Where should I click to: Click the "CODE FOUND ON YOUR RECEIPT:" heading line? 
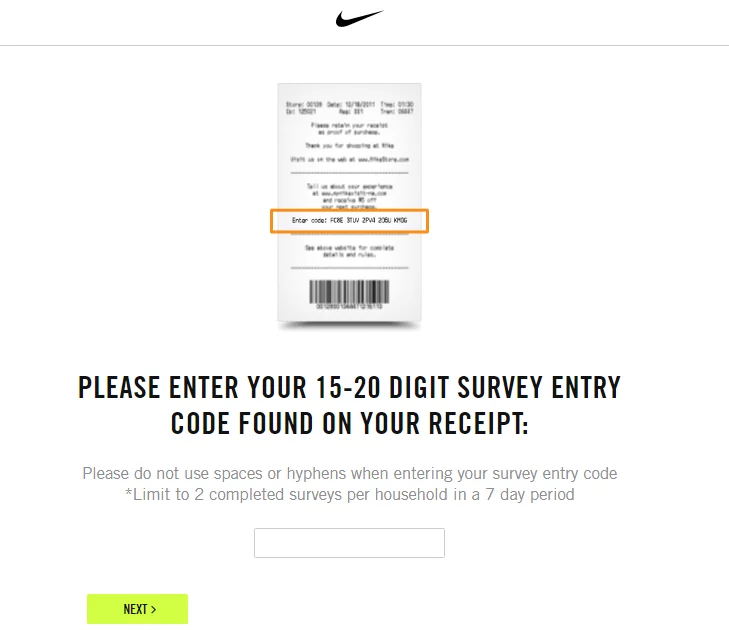coord(349,423)
